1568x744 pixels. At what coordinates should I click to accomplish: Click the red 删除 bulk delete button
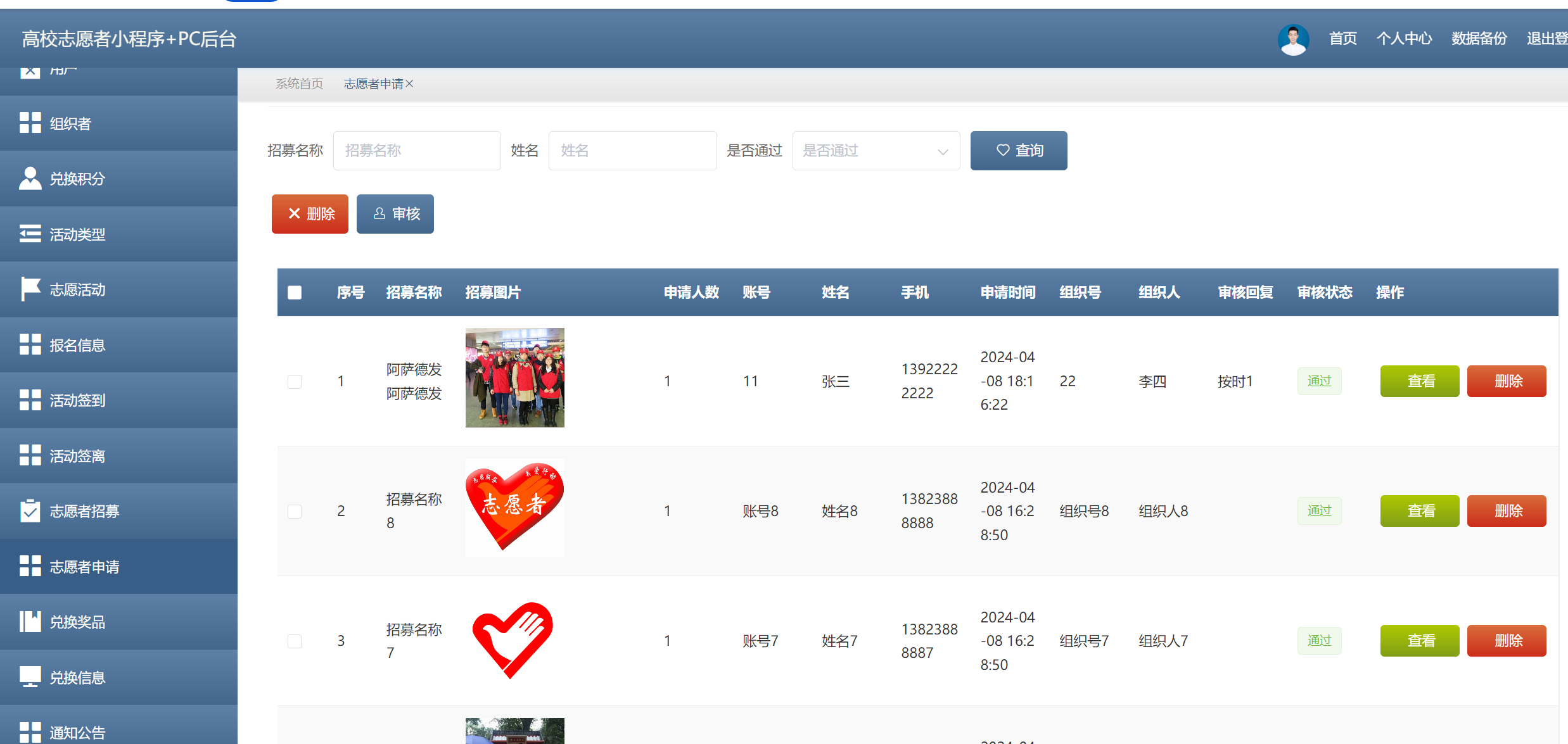310,214
